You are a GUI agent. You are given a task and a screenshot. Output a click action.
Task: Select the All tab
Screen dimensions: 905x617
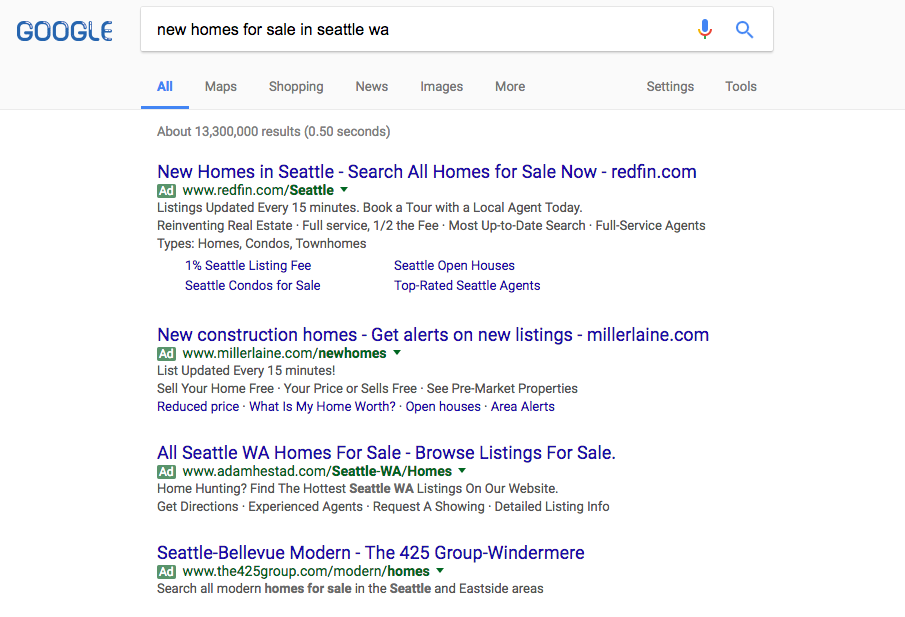click(164, 87)
